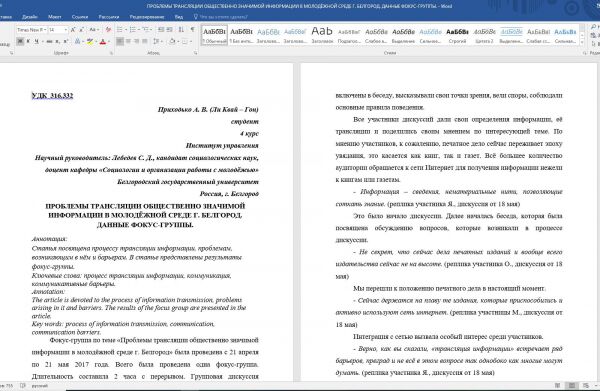
Task: Open the Font dialog launcher
Action: pyautogui.click(x=111, y=53)
